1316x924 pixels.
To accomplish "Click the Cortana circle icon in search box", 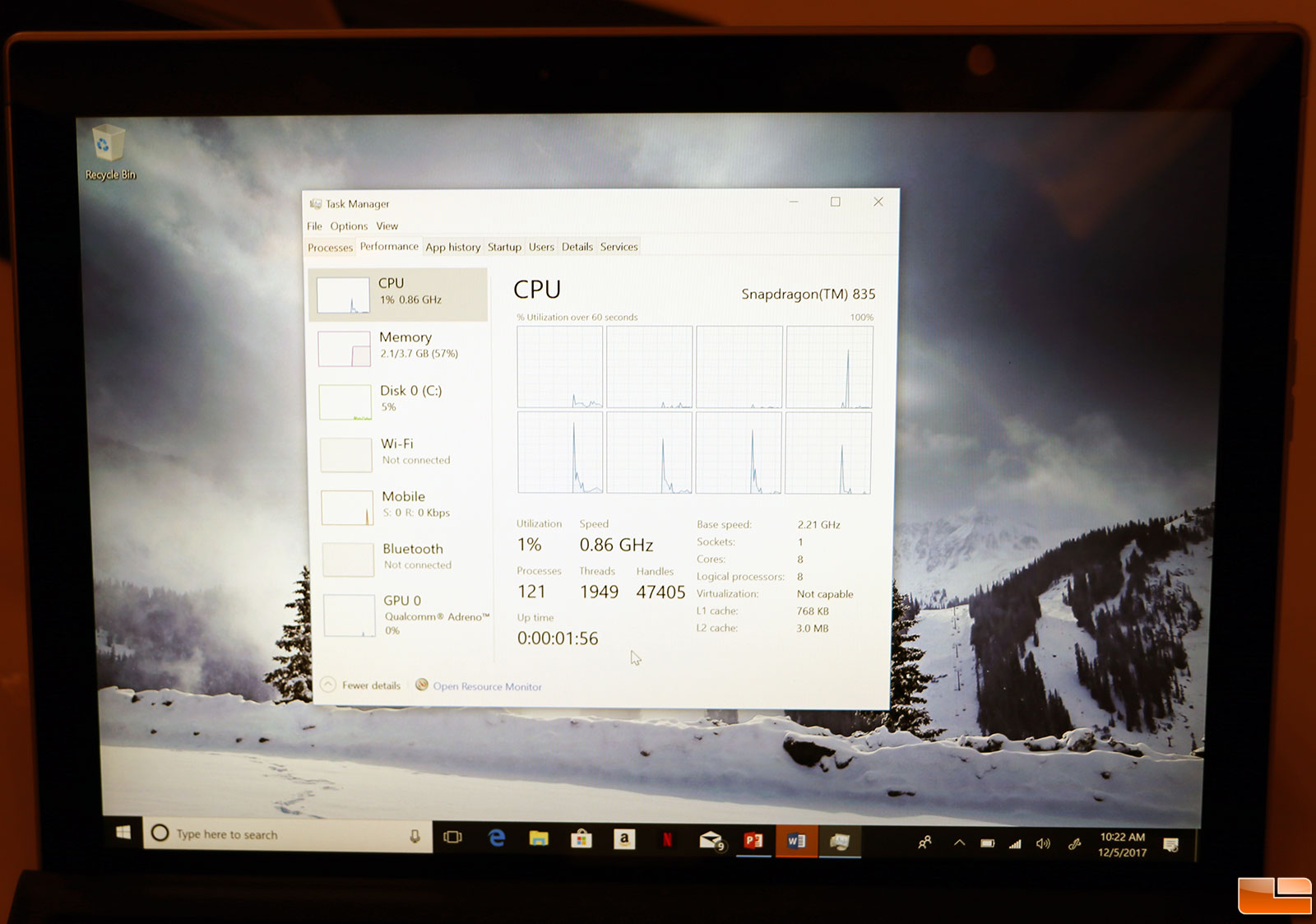I will click(x=160, y=833).
